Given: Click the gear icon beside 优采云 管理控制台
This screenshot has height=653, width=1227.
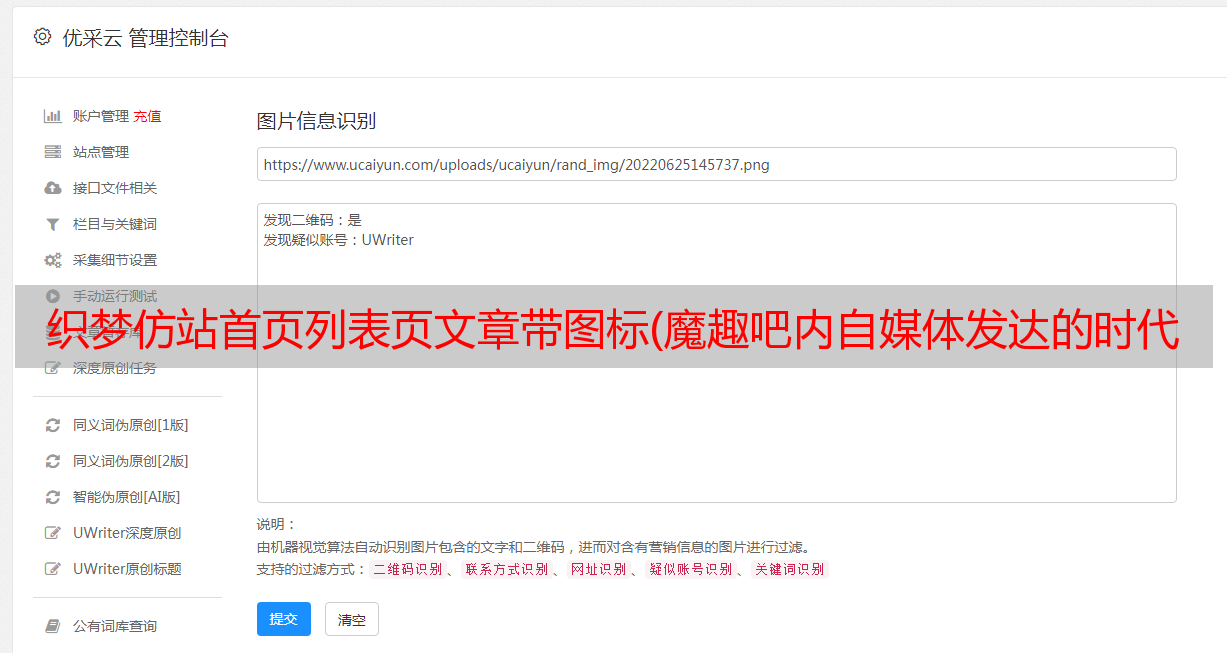Looking at the screenshot, I should pyautogui.click(x=42, y=37).
